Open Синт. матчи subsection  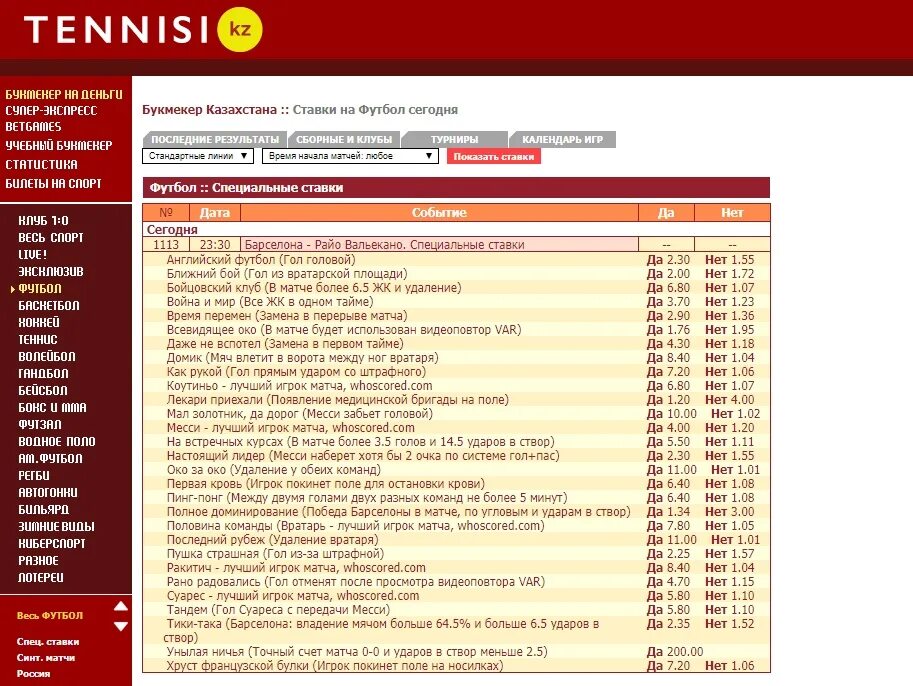pos(46,657)
